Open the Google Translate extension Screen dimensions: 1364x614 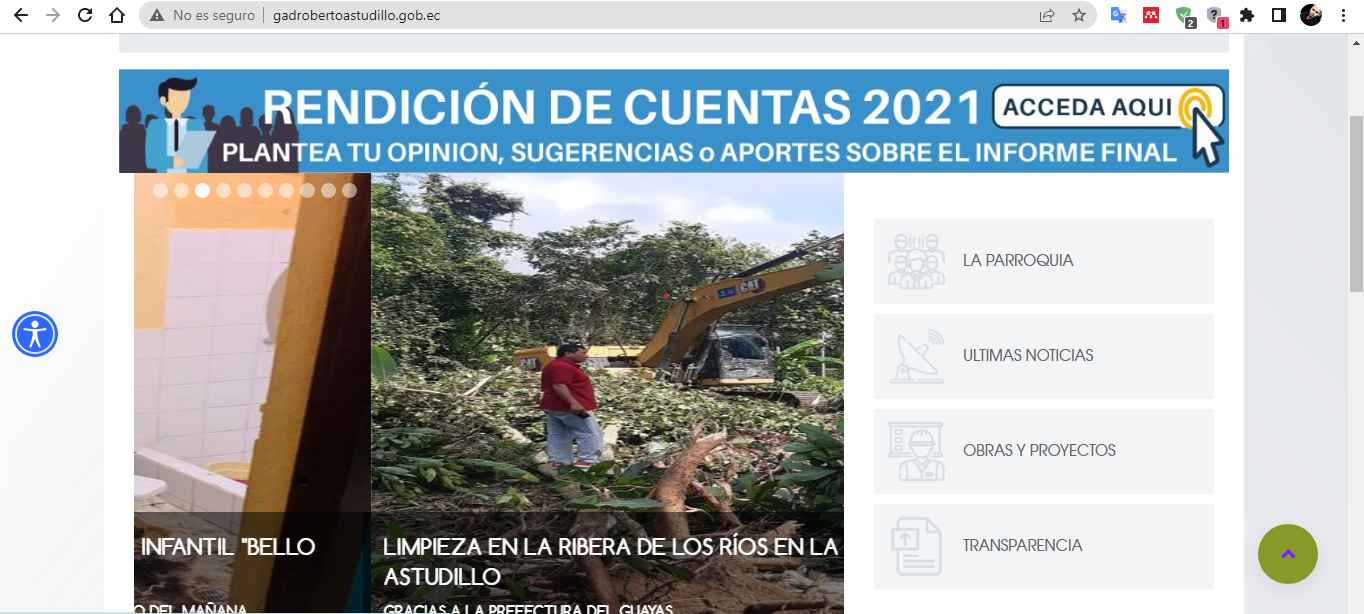(x=1118, y=15)
